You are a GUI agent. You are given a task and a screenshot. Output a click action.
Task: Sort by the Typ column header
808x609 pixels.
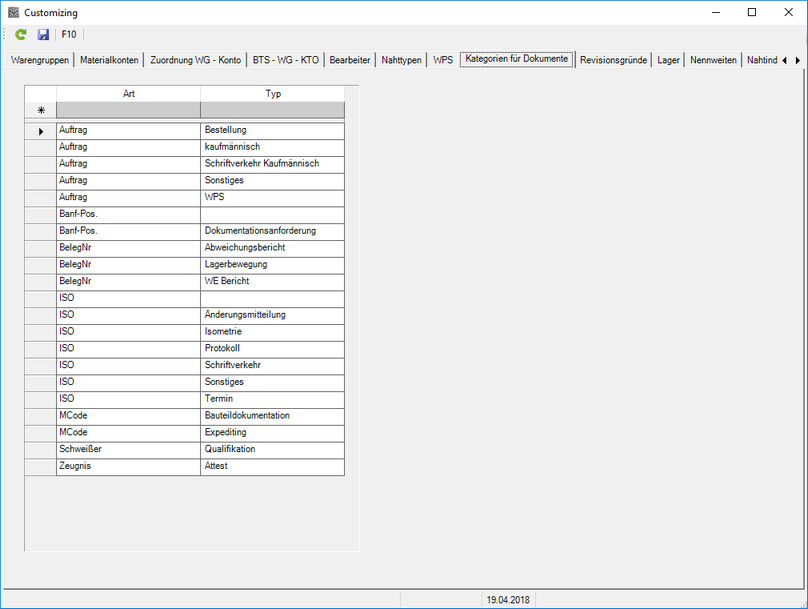(272, 94)
